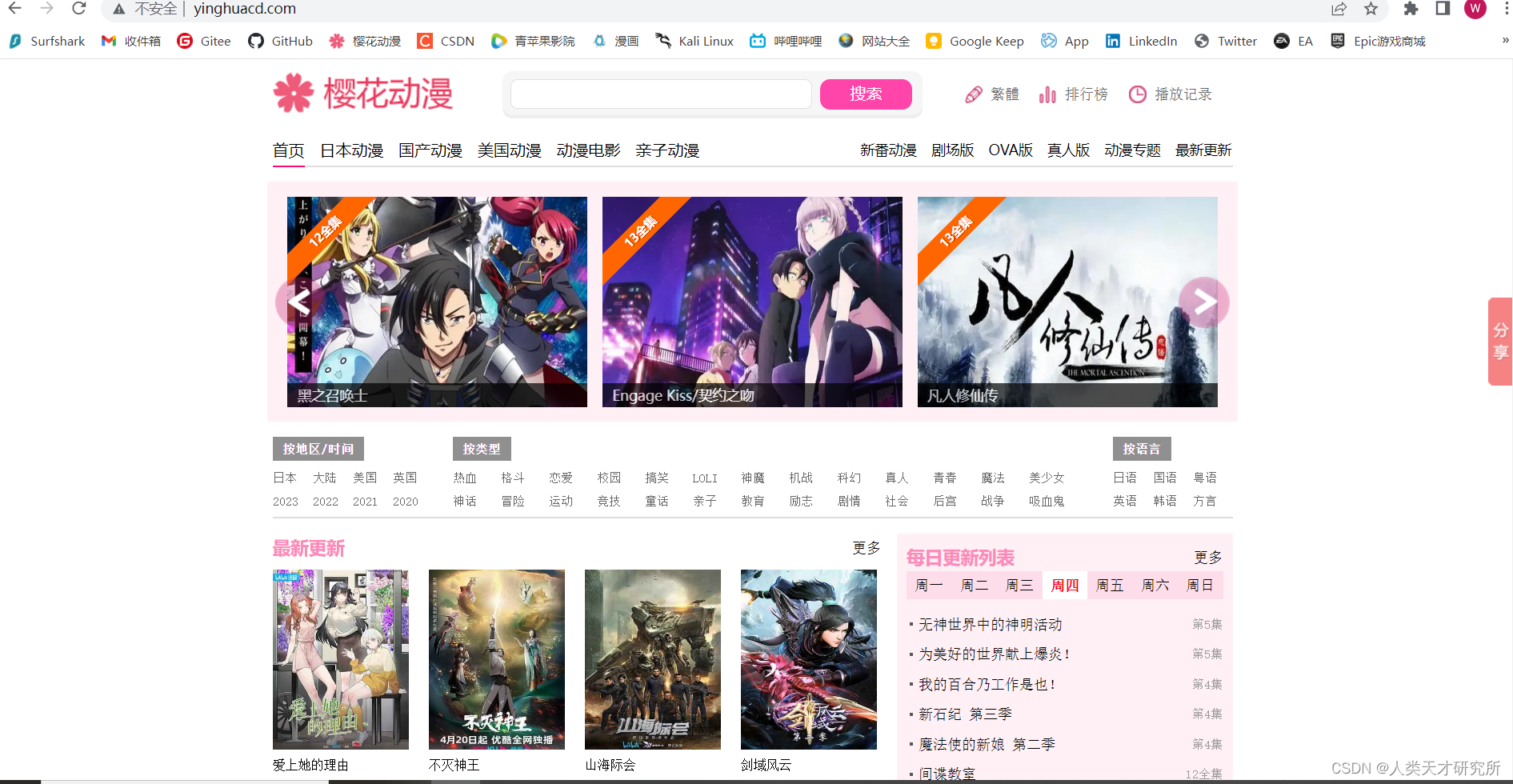Open the Google Keep bookmark
The width and height of the screenshot is (1513, 784).
975,41
